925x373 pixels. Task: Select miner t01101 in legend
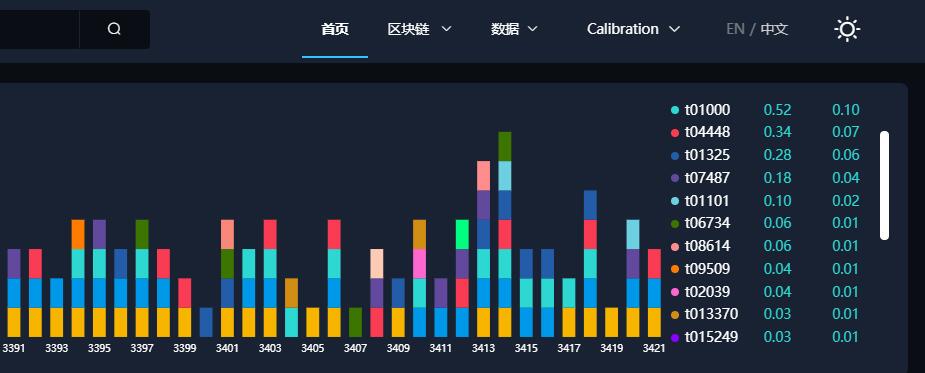click(x=707, y=201)
